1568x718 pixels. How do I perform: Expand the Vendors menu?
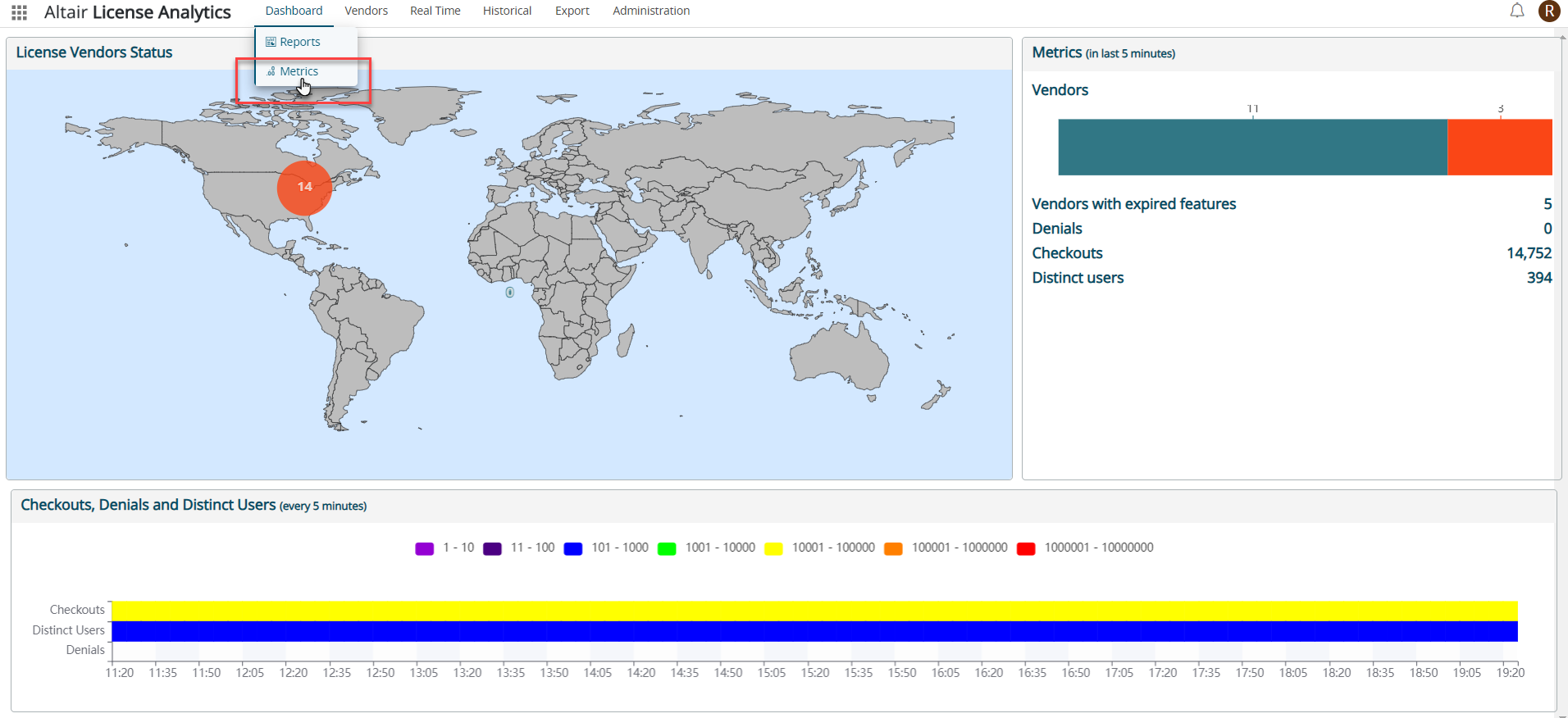click(366, 11)
